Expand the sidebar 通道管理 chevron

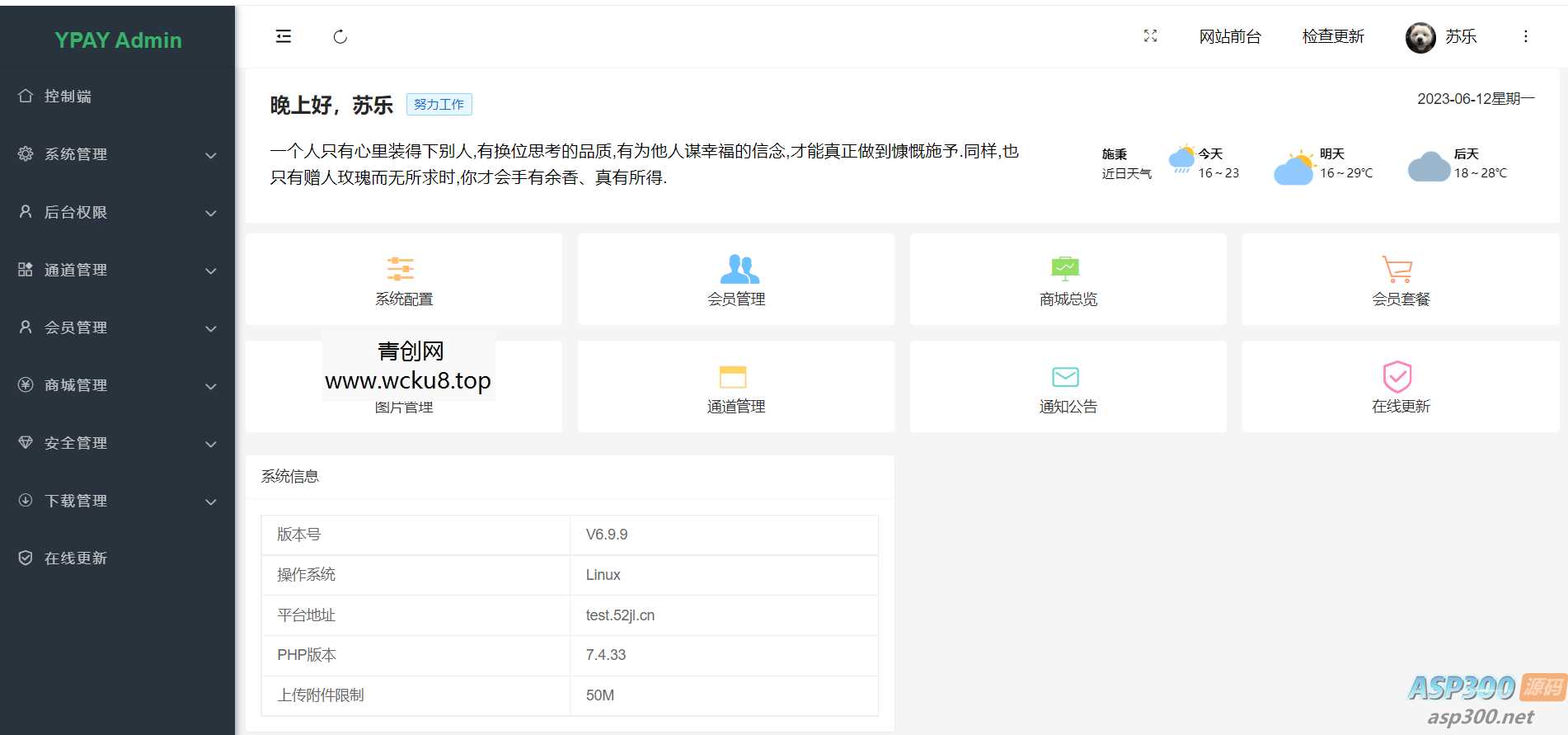point(211,271)
